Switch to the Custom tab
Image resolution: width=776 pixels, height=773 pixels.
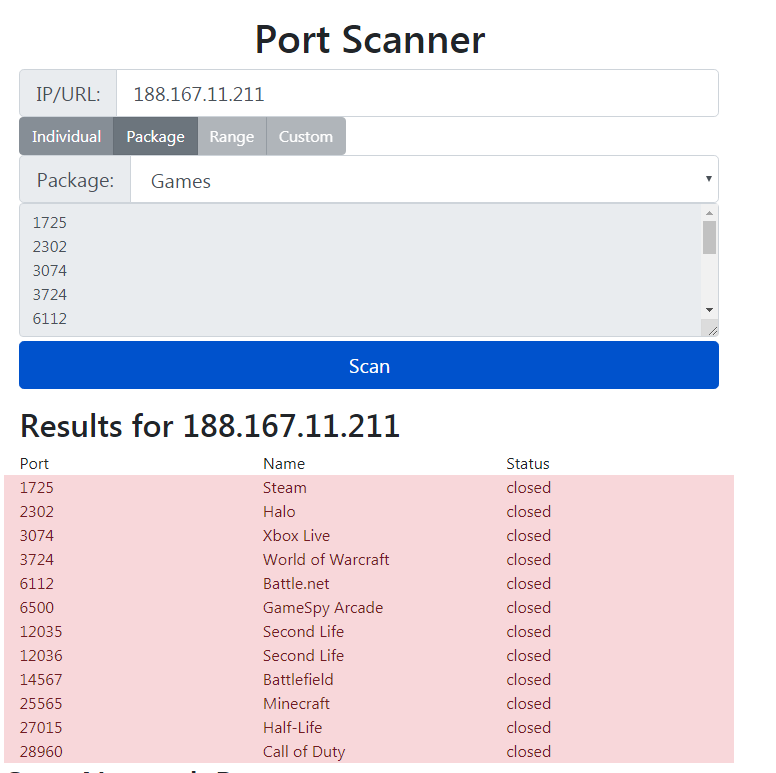coord(306,136)
